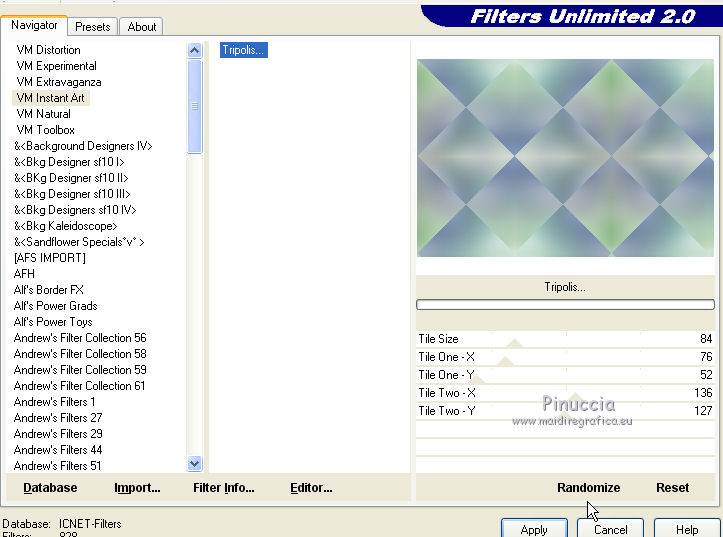723x537 pixels.
Task: Select VM Distortion category
Action: (48, 50)
